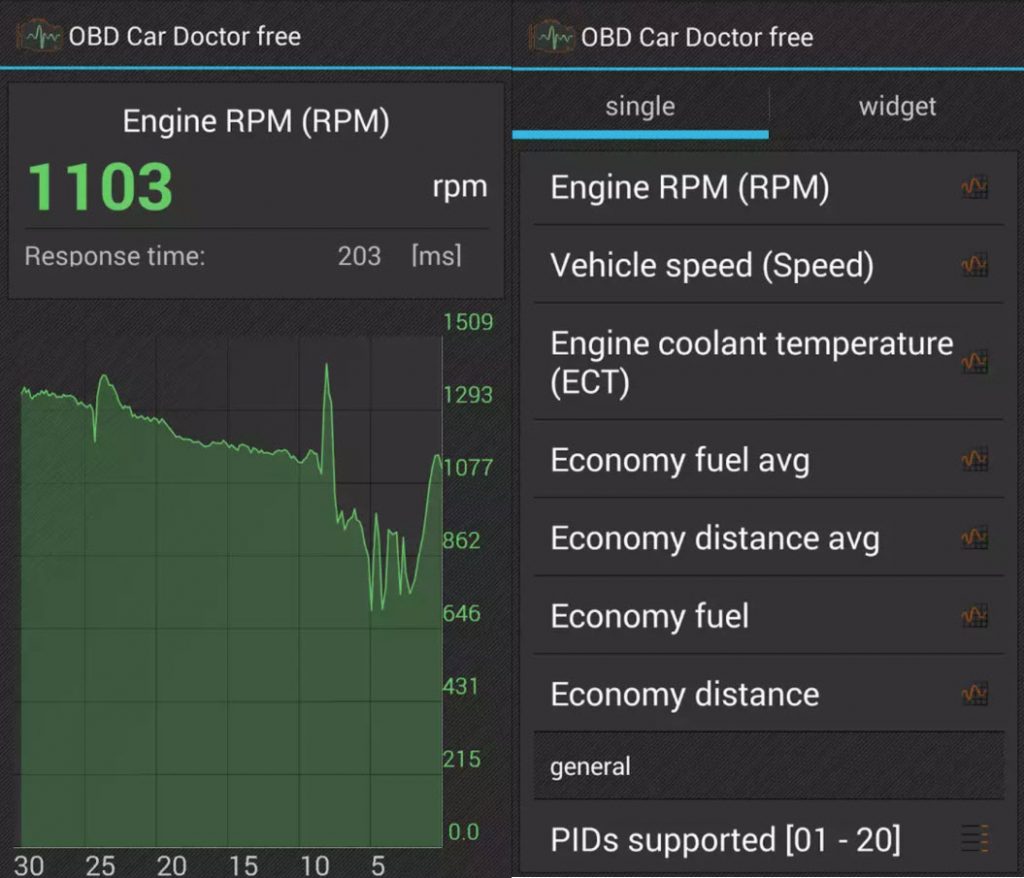Select Vehicle speed (Speed) list entry
This screenshot has height=878, width=1024.
(769, 265)
